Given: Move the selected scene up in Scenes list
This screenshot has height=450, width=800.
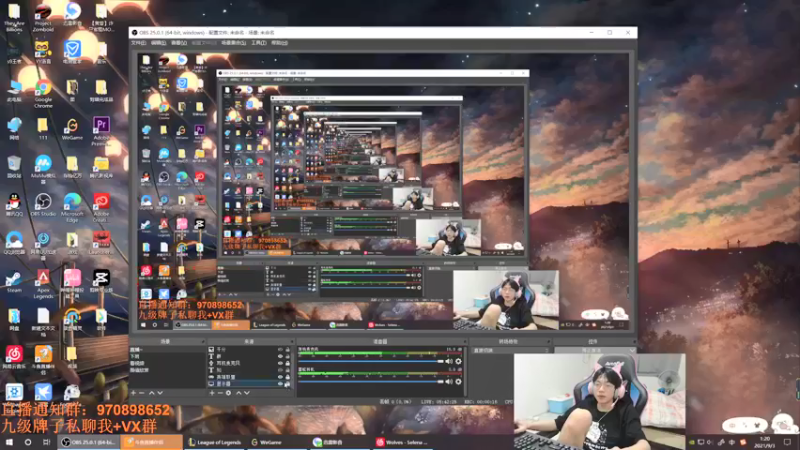Looking at the screenshot, I should coord(152,393).
